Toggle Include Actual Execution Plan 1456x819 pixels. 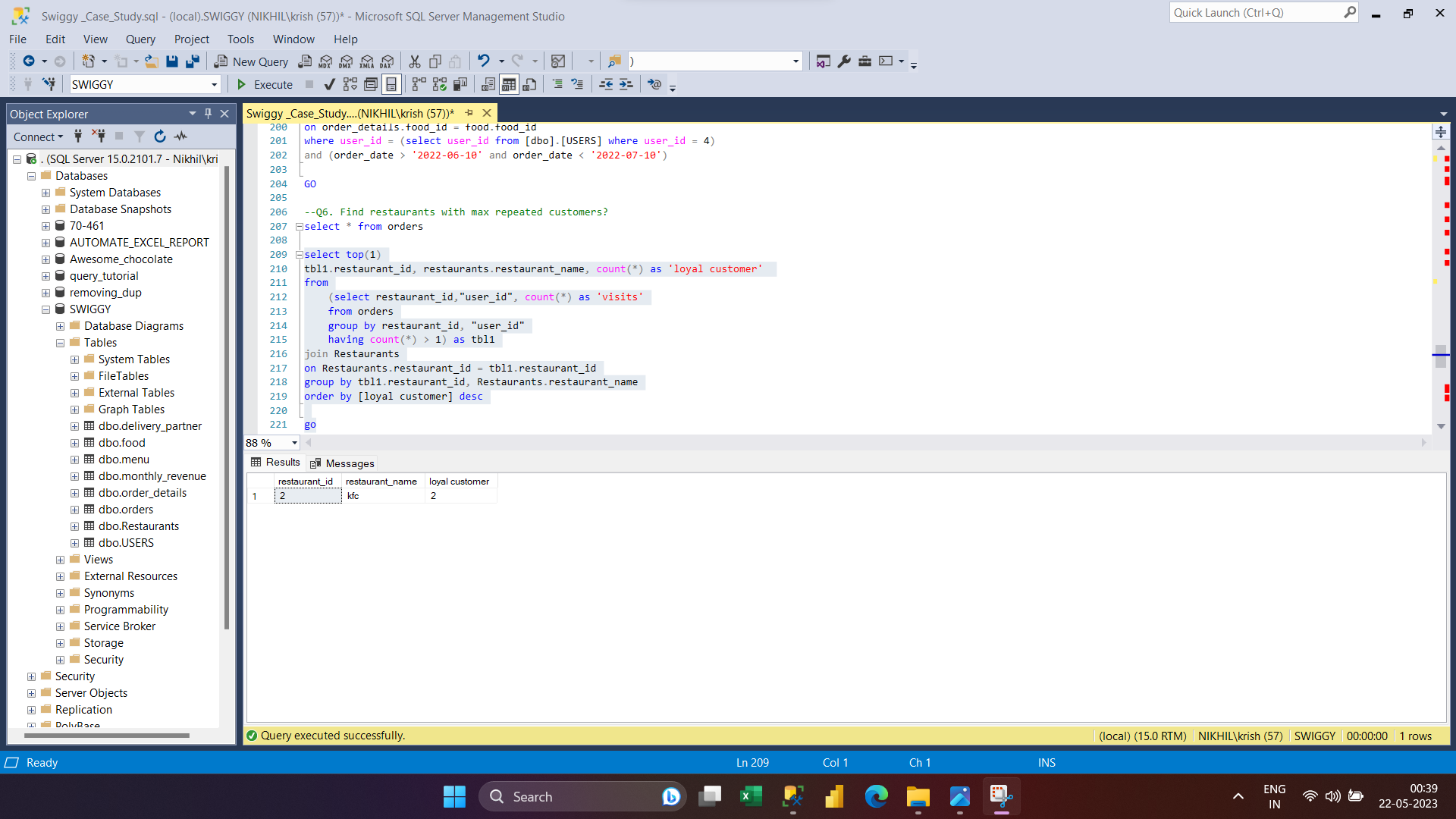[x=419, y=84]
